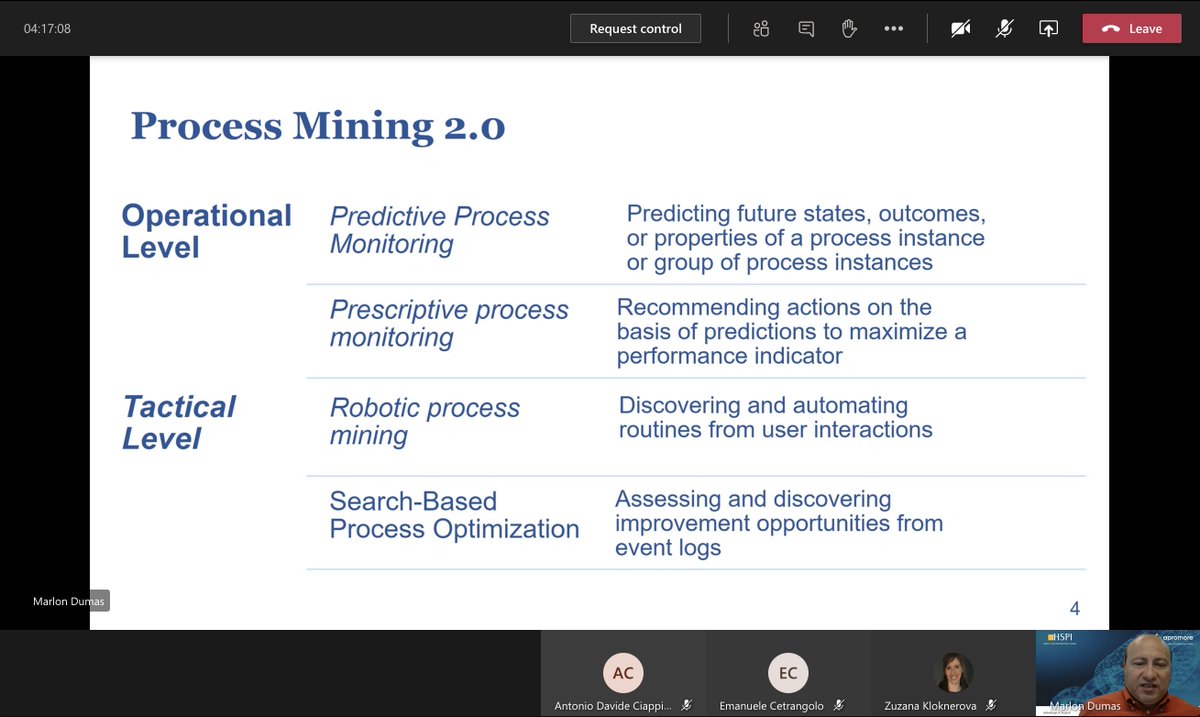
Task: Click Zuzana Kloknerova's profile photo
Action: point(953,673)
